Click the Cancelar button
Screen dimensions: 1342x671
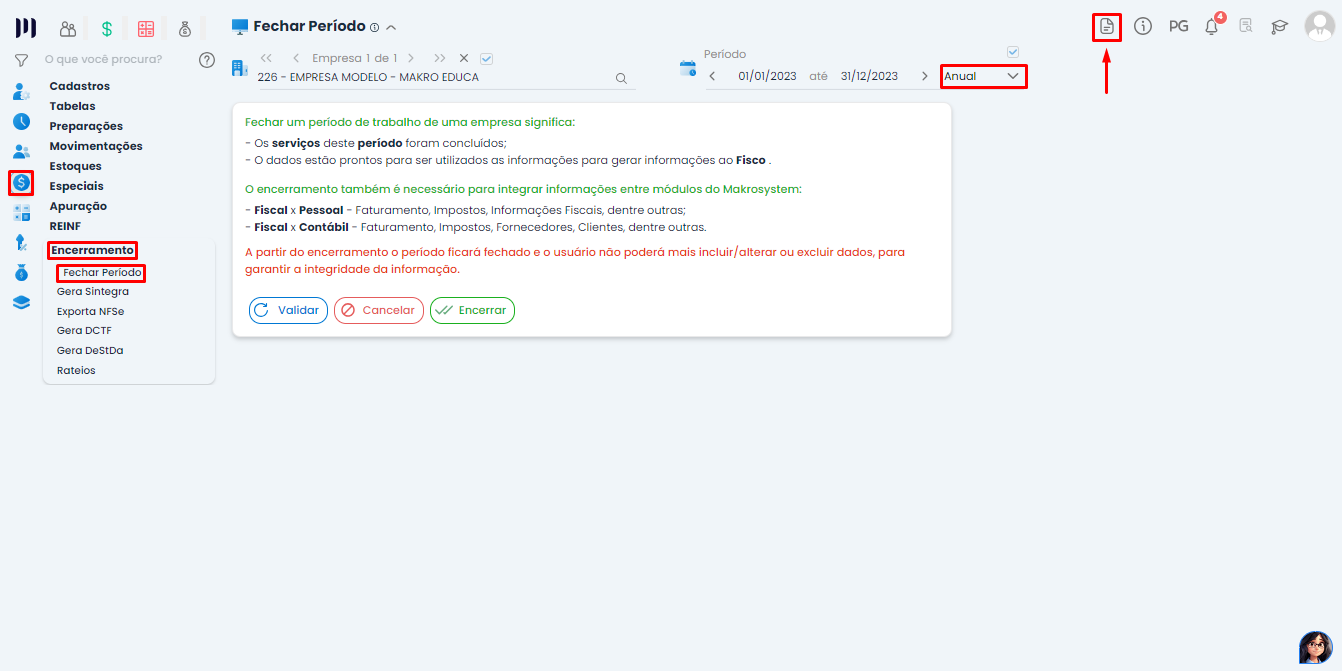pyautogui.click(x=378, y=310)
